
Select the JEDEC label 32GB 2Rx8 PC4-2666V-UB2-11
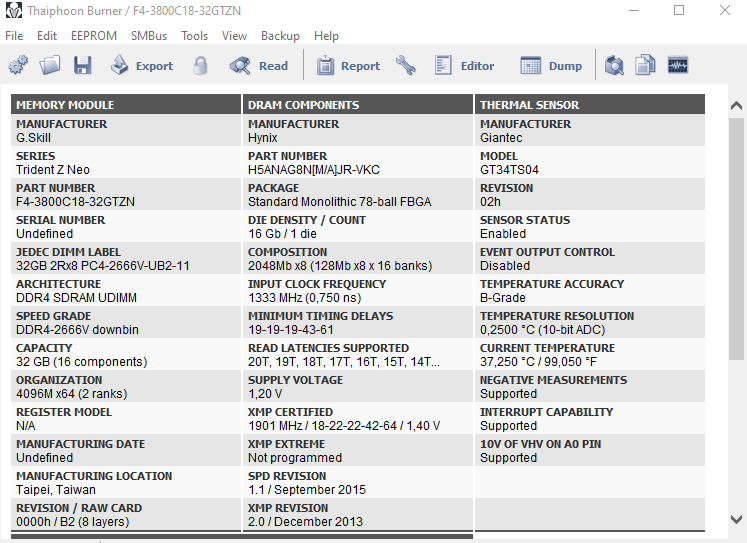[x=103, y=266]
